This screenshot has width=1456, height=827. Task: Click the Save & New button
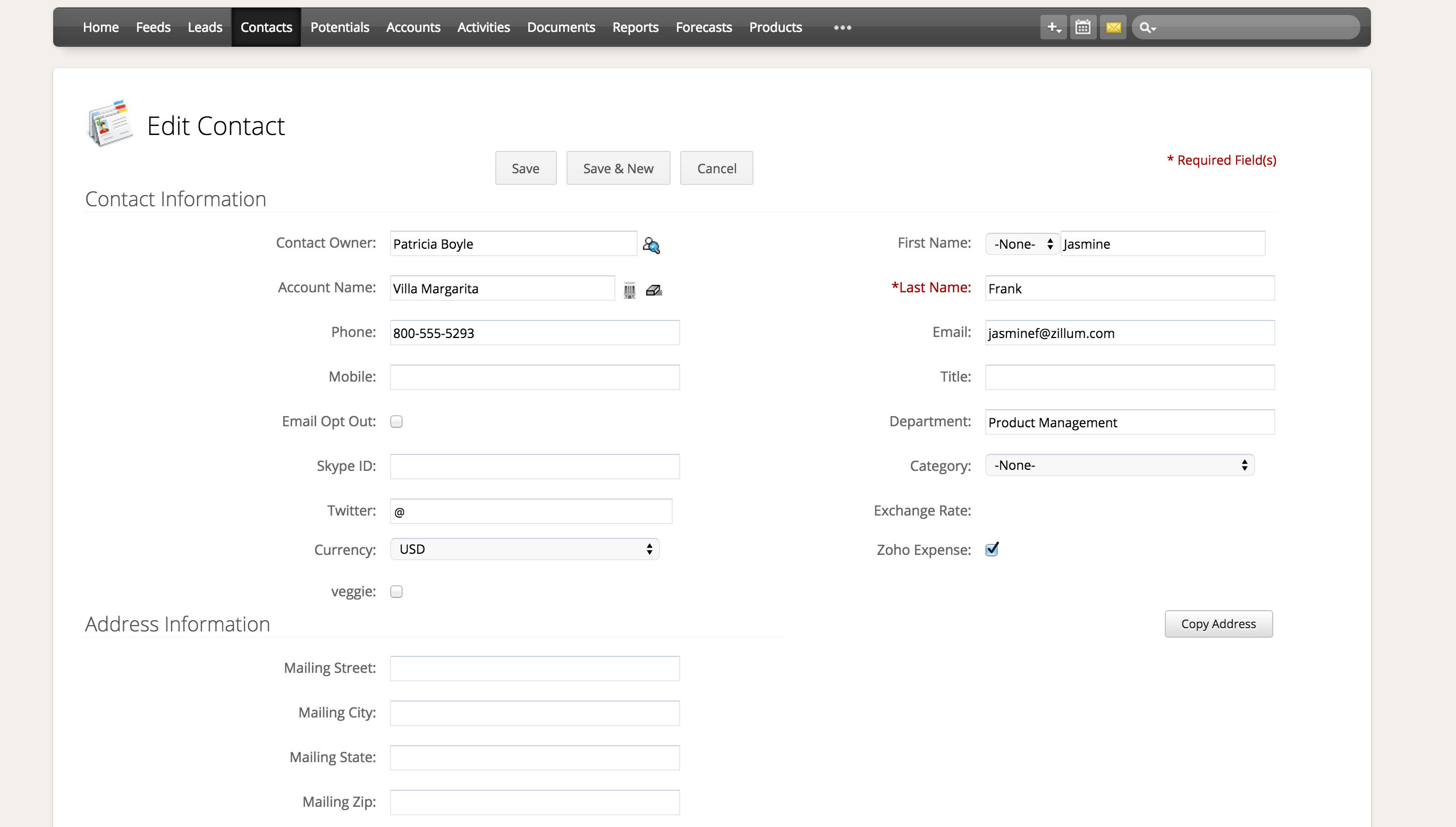(618, 167)
